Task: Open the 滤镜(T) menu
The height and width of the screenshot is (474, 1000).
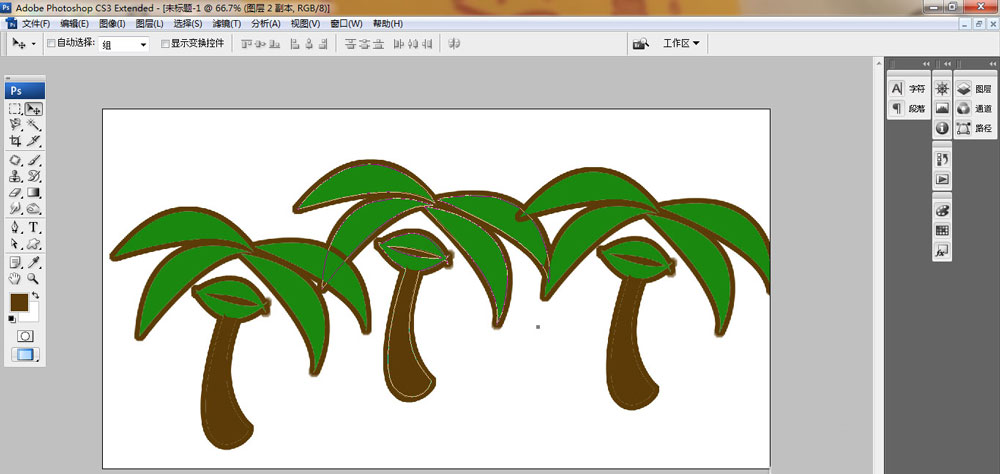Action: (227, 23)
